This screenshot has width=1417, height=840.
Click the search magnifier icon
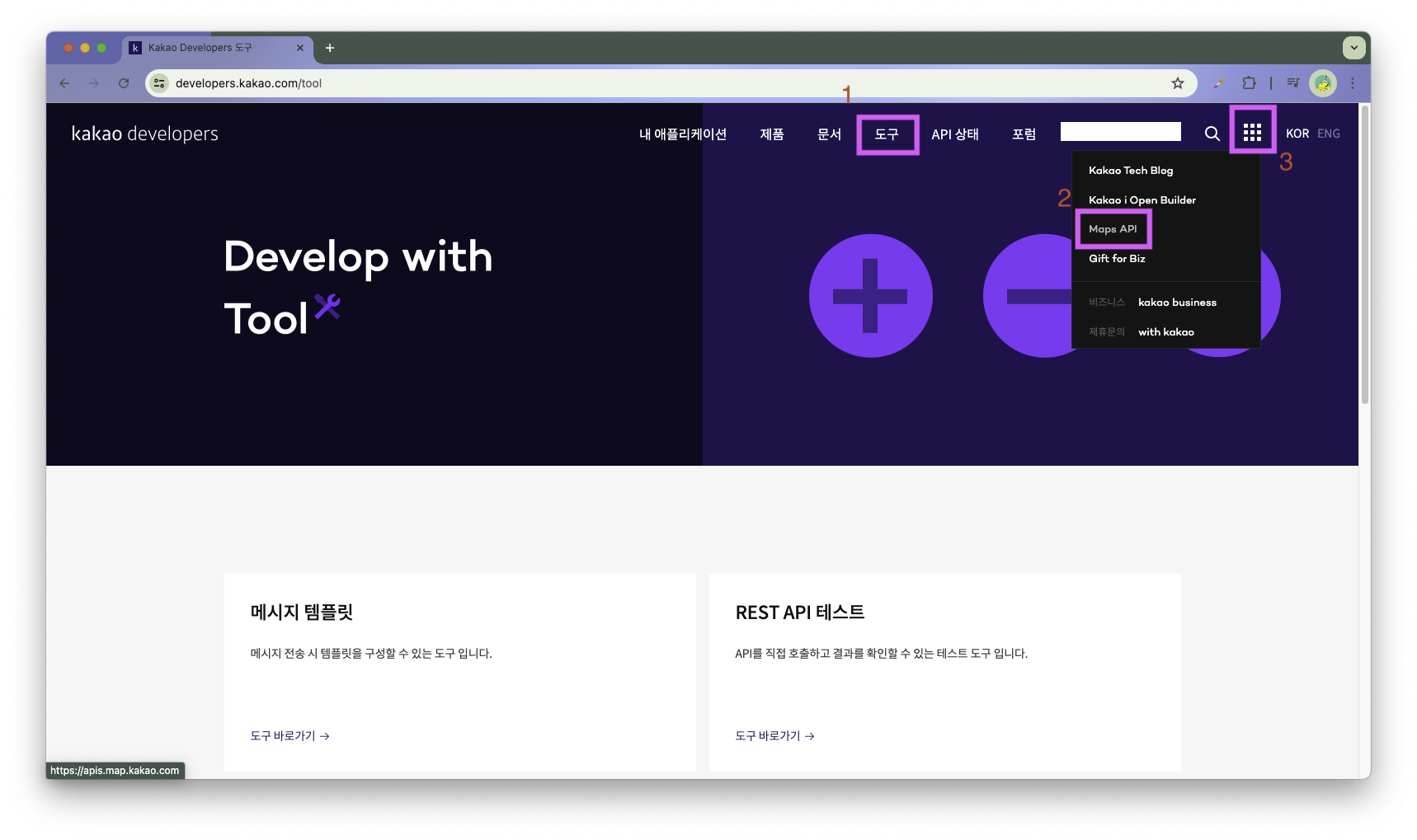[x=1212, y=134]
